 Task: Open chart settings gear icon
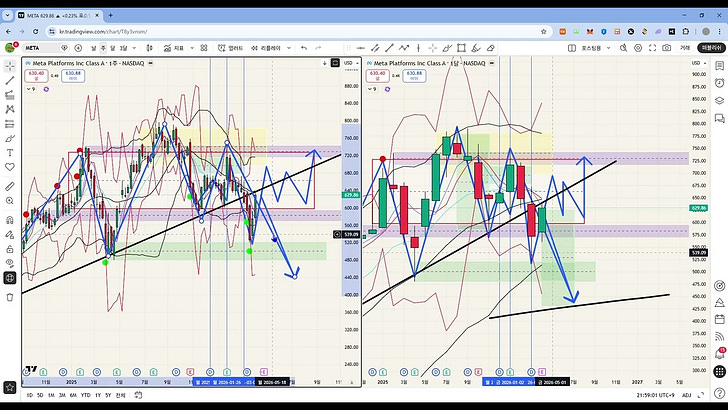click(x=638, y=48)
